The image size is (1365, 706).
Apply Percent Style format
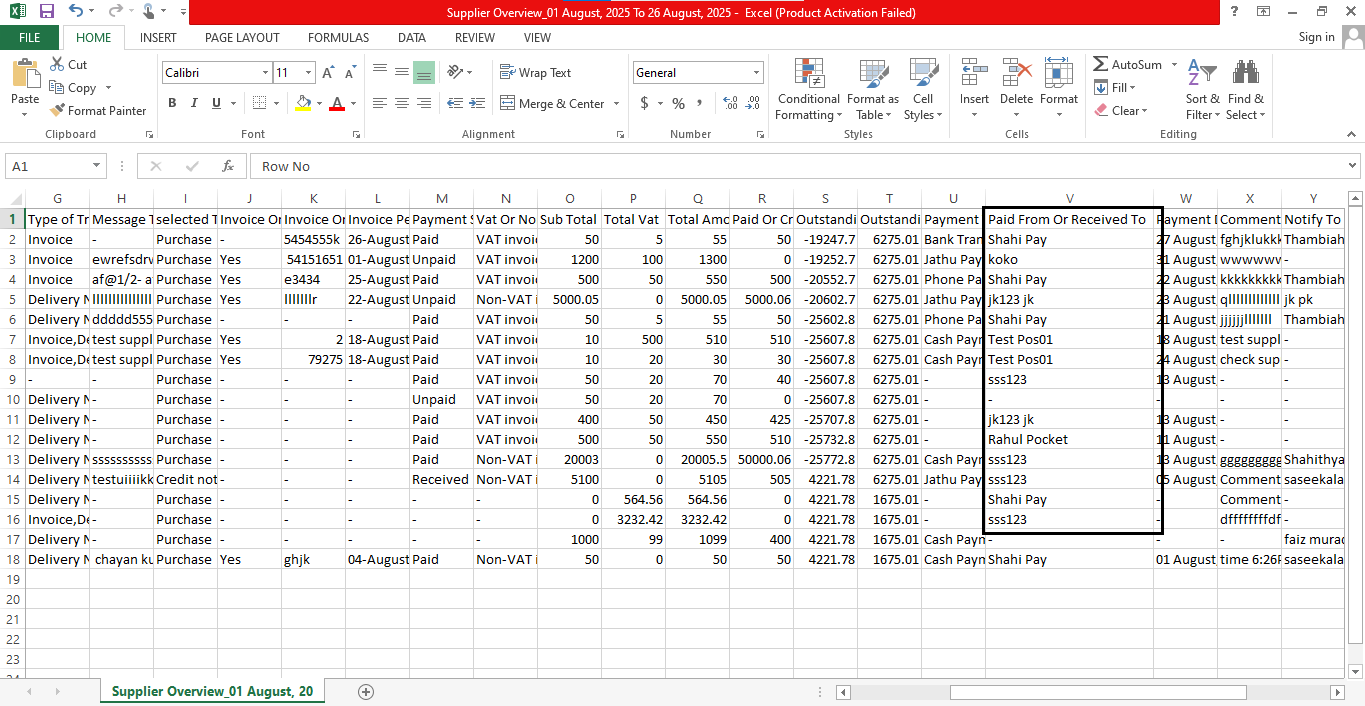[x=679, y=103]
